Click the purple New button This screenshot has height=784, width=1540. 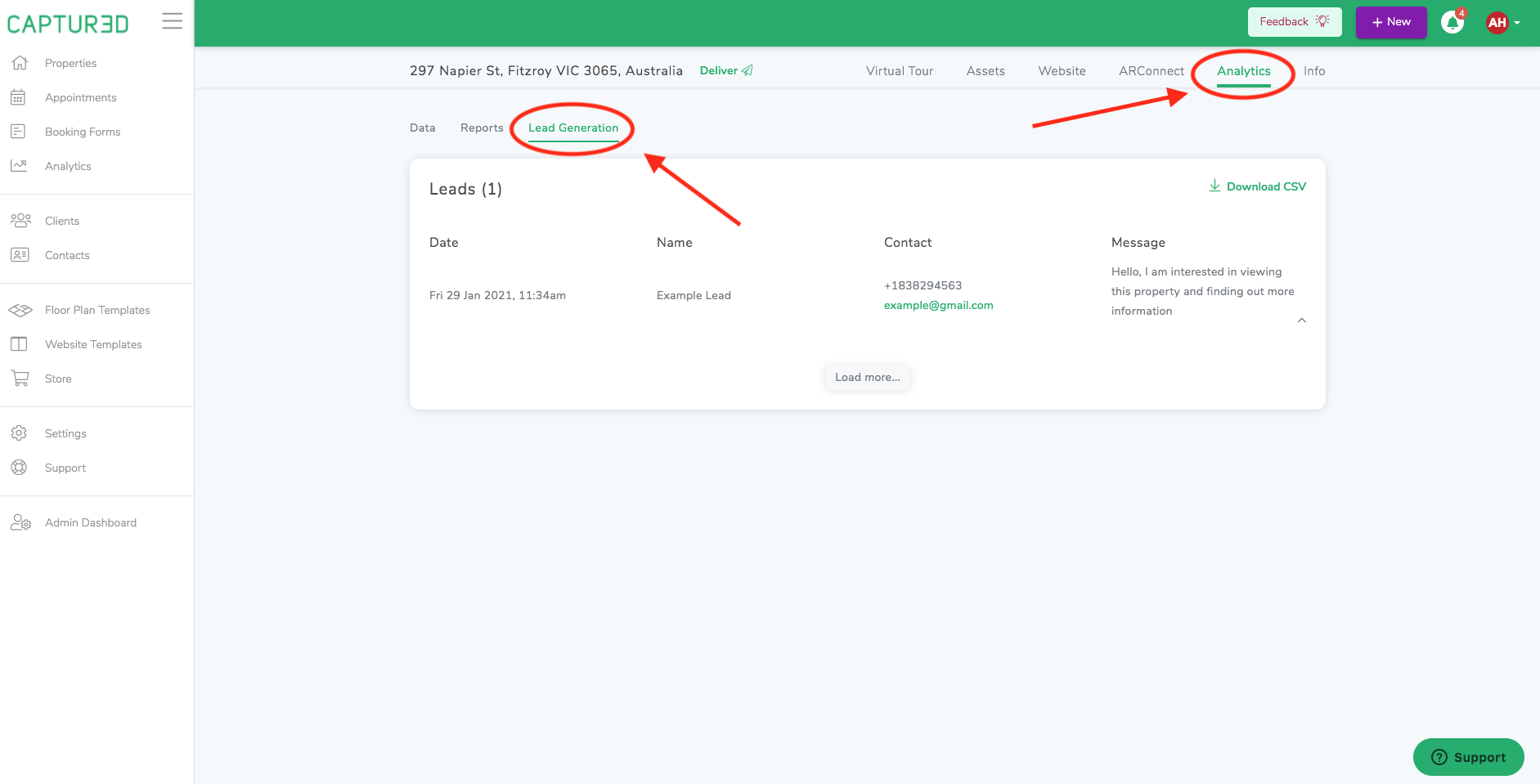click(1391, 22)
